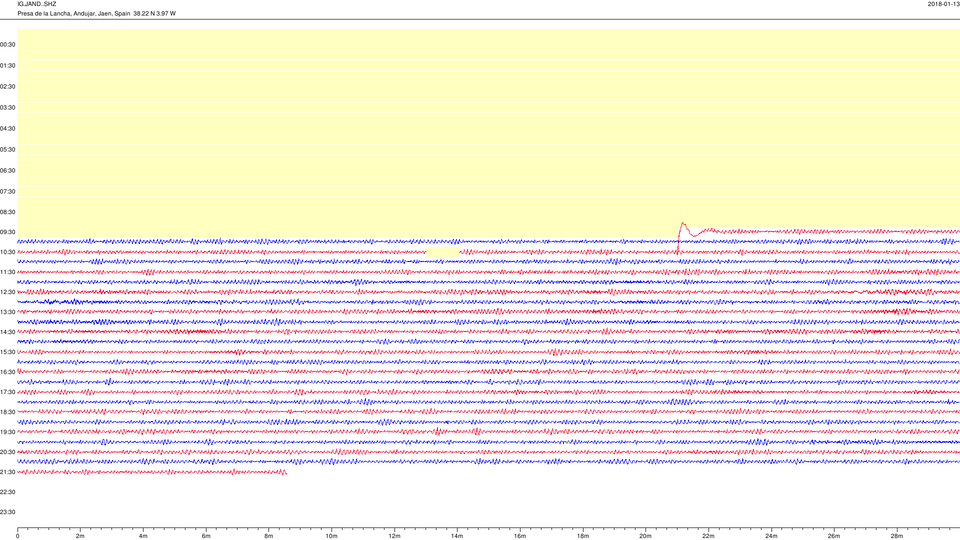Select the 00:30 time row label

(8, 45)
